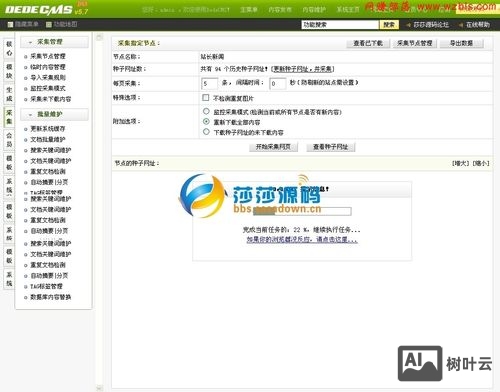The height and width of the screenshot is (392, 500).
Task: Open the 系统主页 top menu
Action: (348, 10)
